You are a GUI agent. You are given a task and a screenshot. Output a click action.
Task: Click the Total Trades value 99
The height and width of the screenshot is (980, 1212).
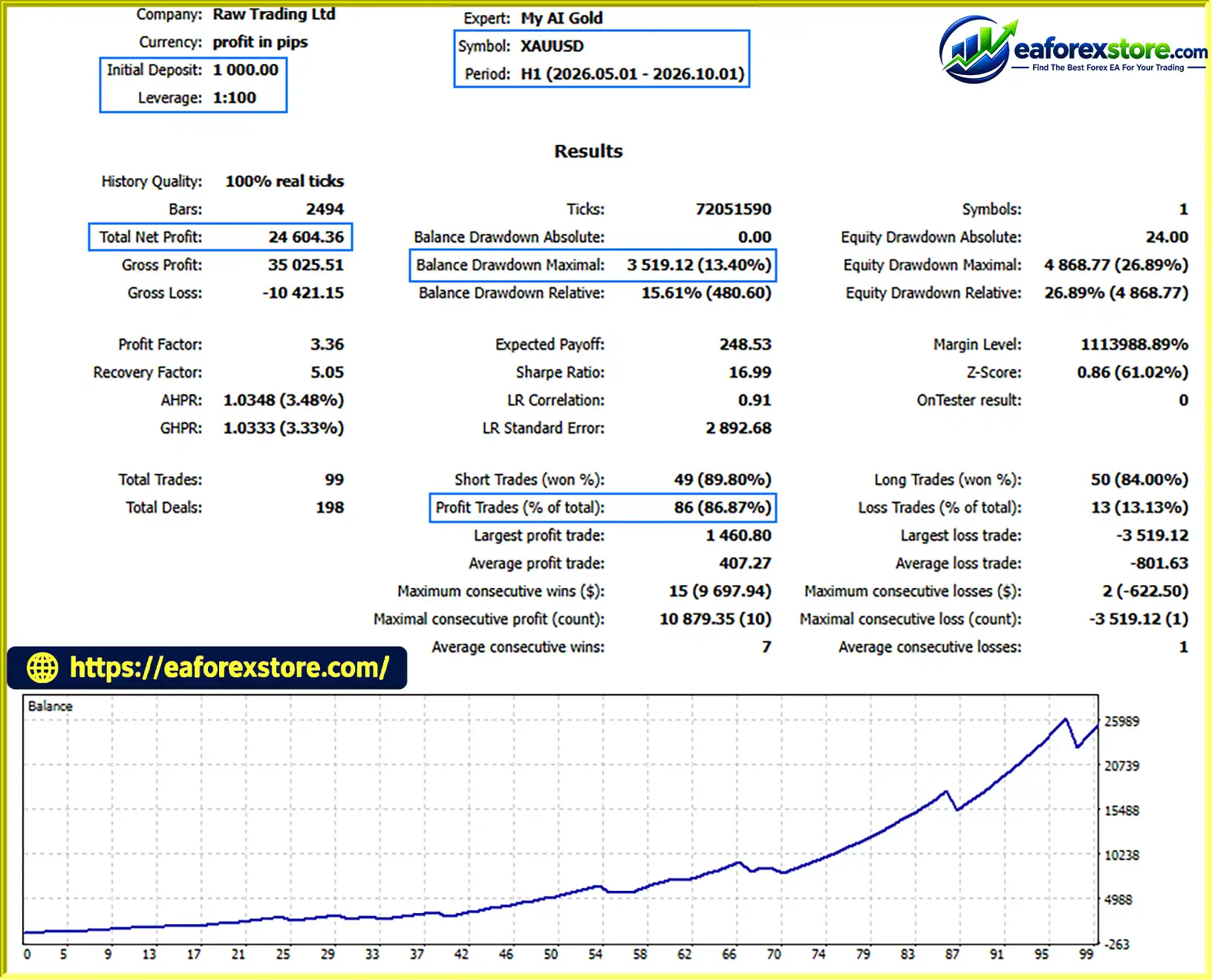click(334, 480)
